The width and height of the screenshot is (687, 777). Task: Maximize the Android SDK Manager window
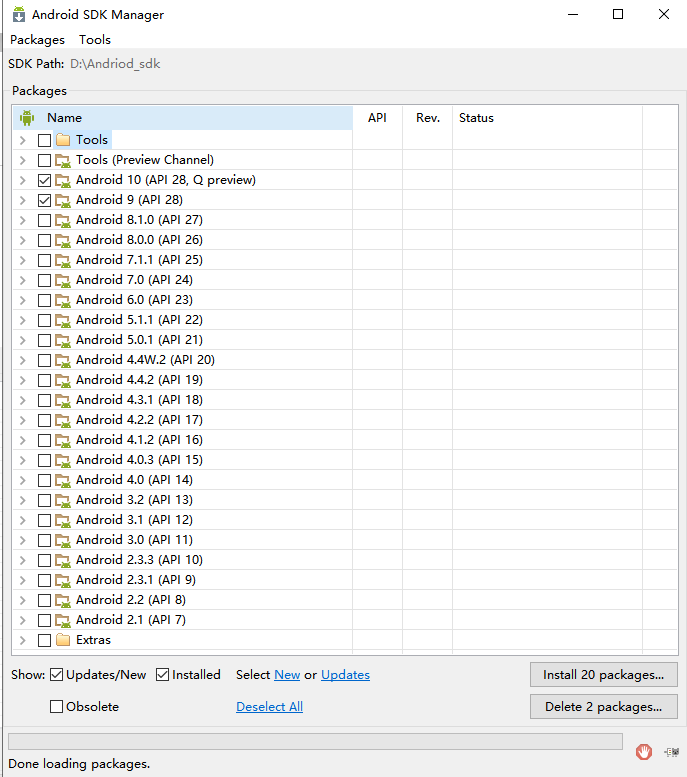(x=618, y=14)
